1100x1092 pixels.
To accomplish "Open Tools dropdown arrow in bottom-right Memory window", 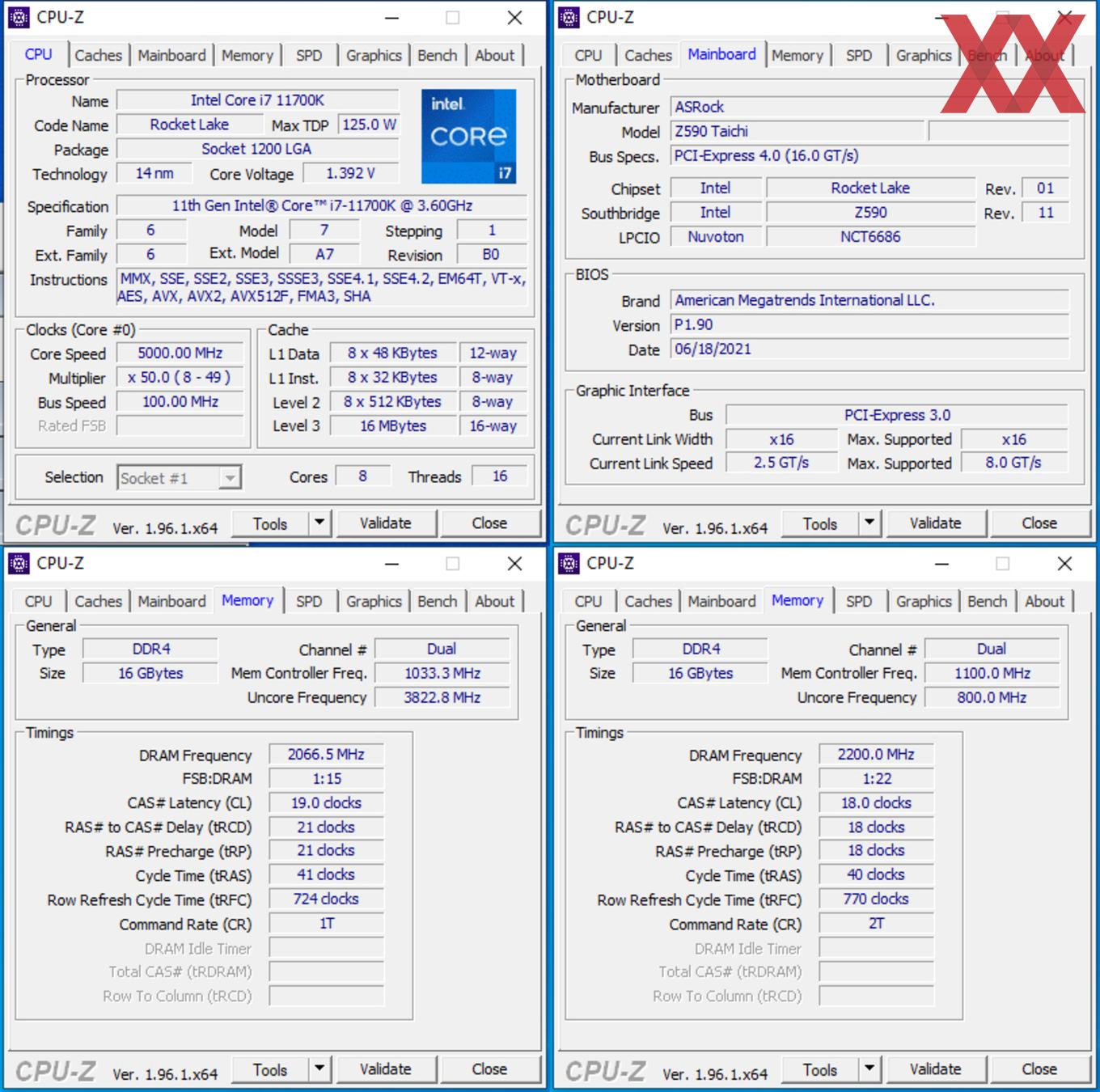I will pos(870,1069).
